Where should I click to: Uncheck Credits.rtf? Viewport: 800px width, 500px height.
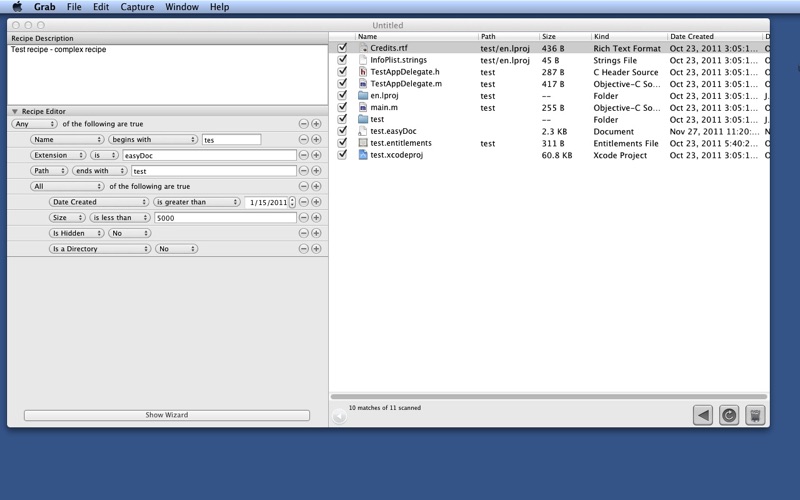click(342, 47)
